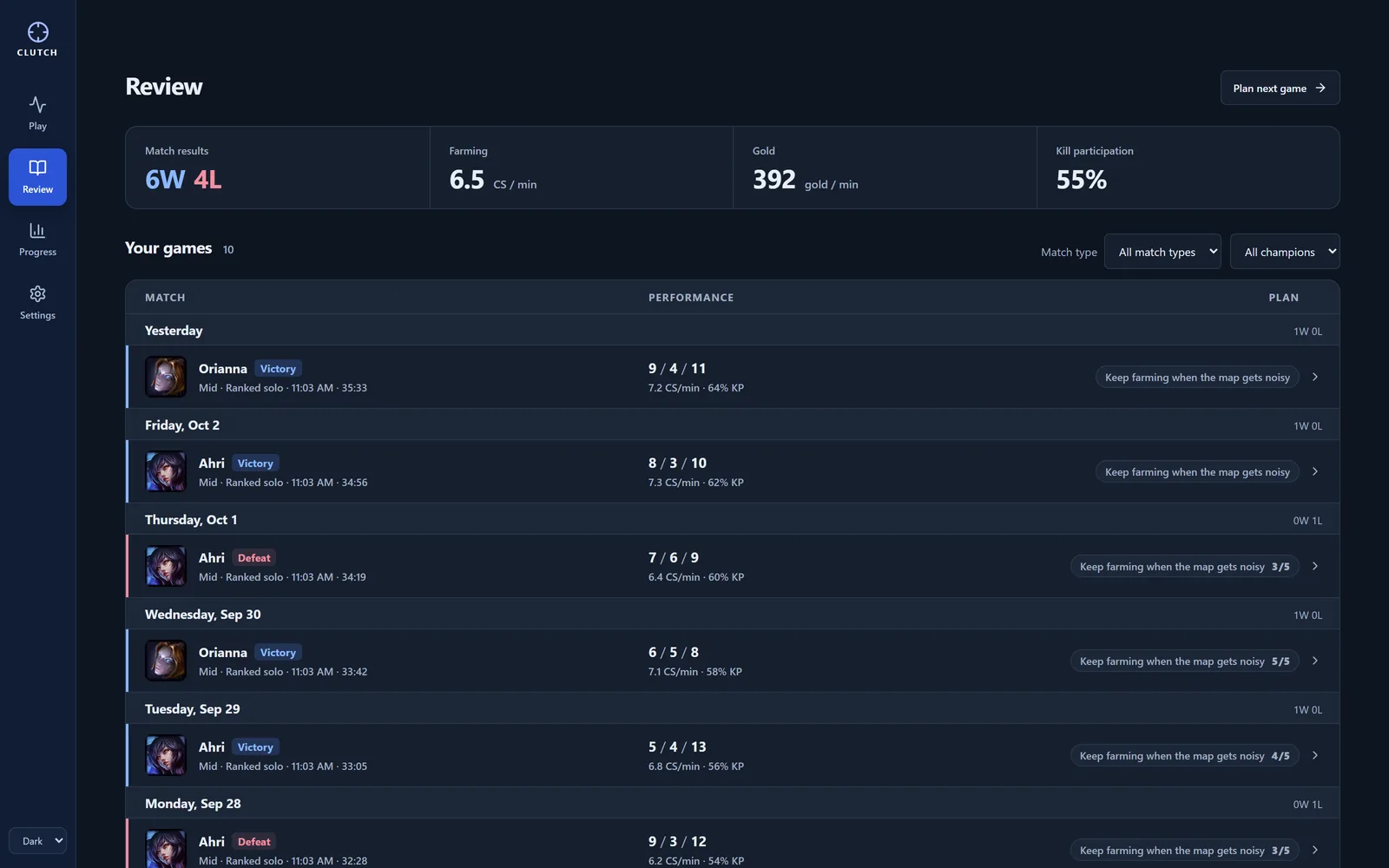Click the 5 / 4 / 13 KDA score

(x=677, y=746)
